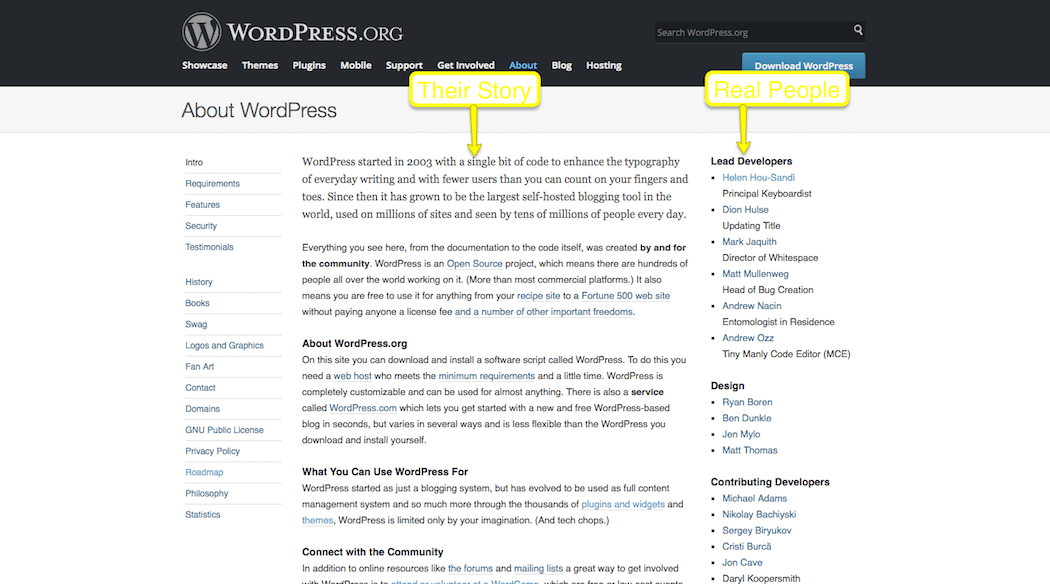
Task: Open Contact in the sidebar
Action: click(x=200, y=388)
